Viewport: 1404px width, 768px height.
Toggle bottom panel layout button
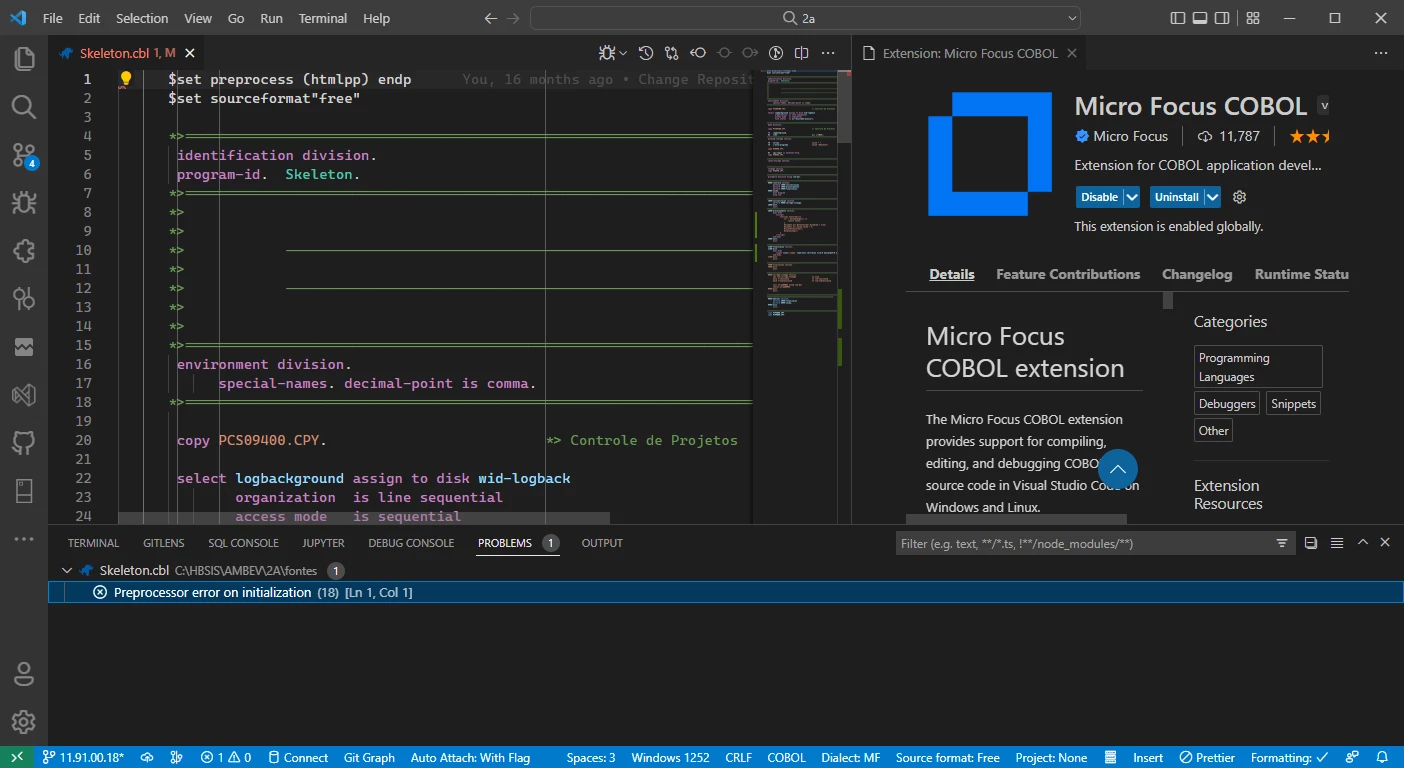pos(1201,18)
